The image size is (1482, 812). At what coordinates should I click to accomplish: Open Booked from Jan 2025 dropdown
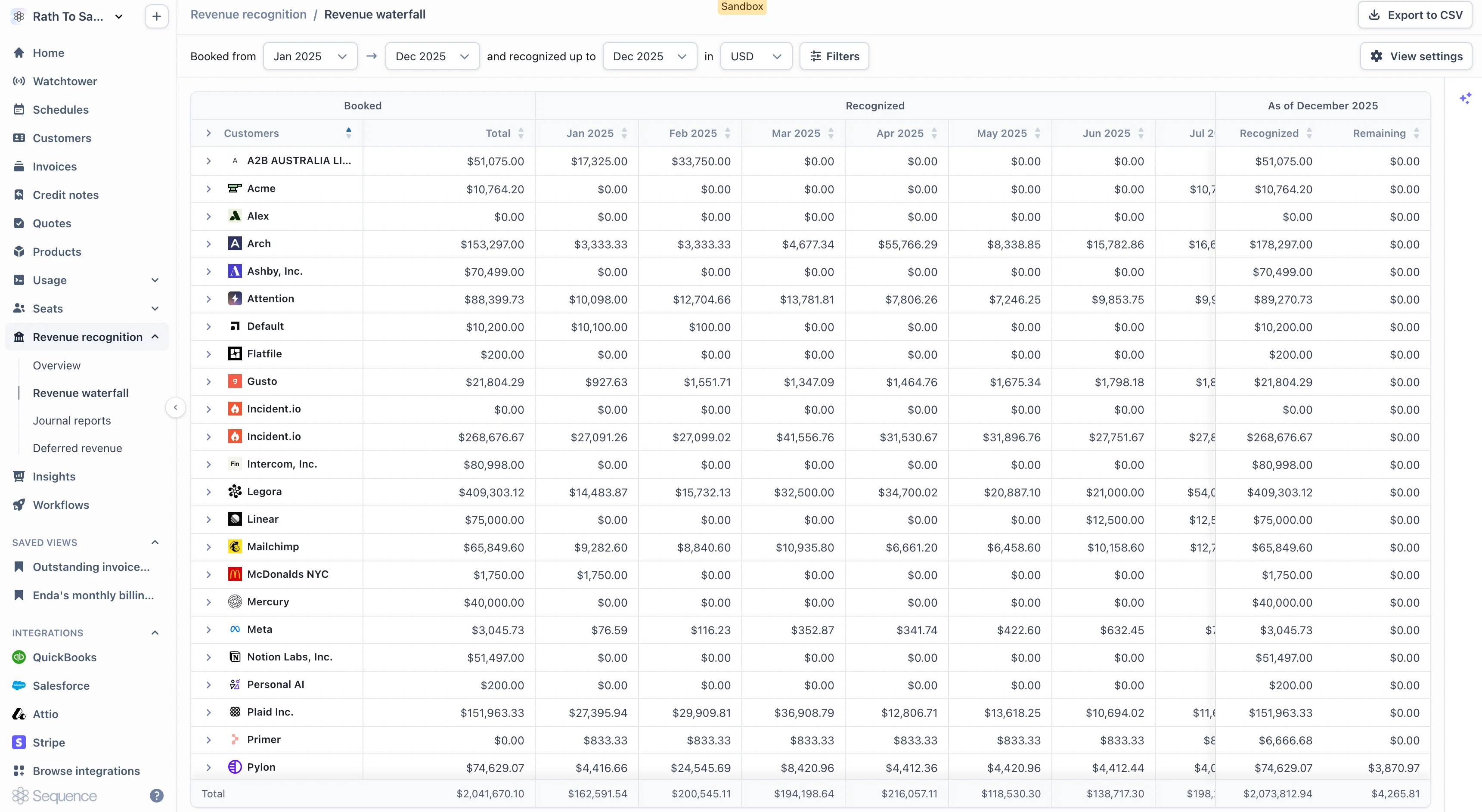click(310, 56)
